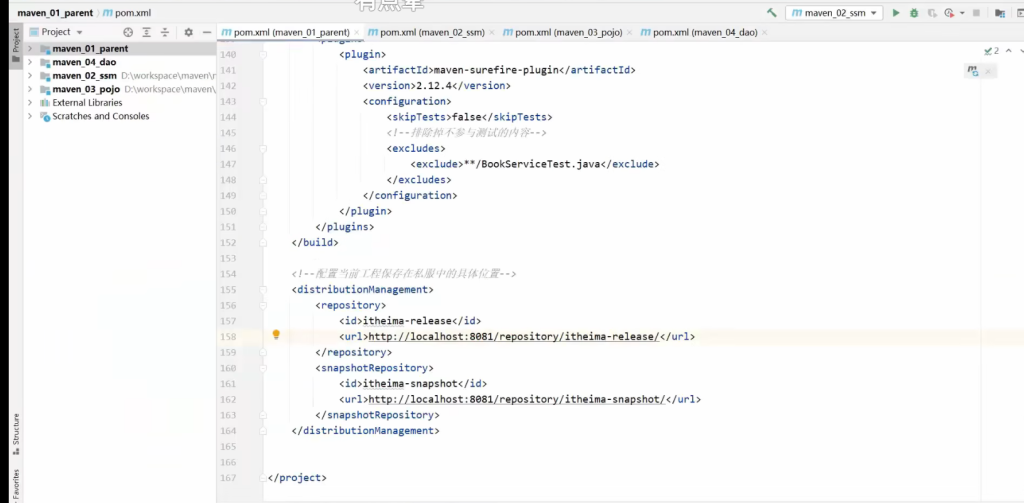Toggle the Structure tool window
The height and width of the screenshot is (503, 1024).
[15, 430]
